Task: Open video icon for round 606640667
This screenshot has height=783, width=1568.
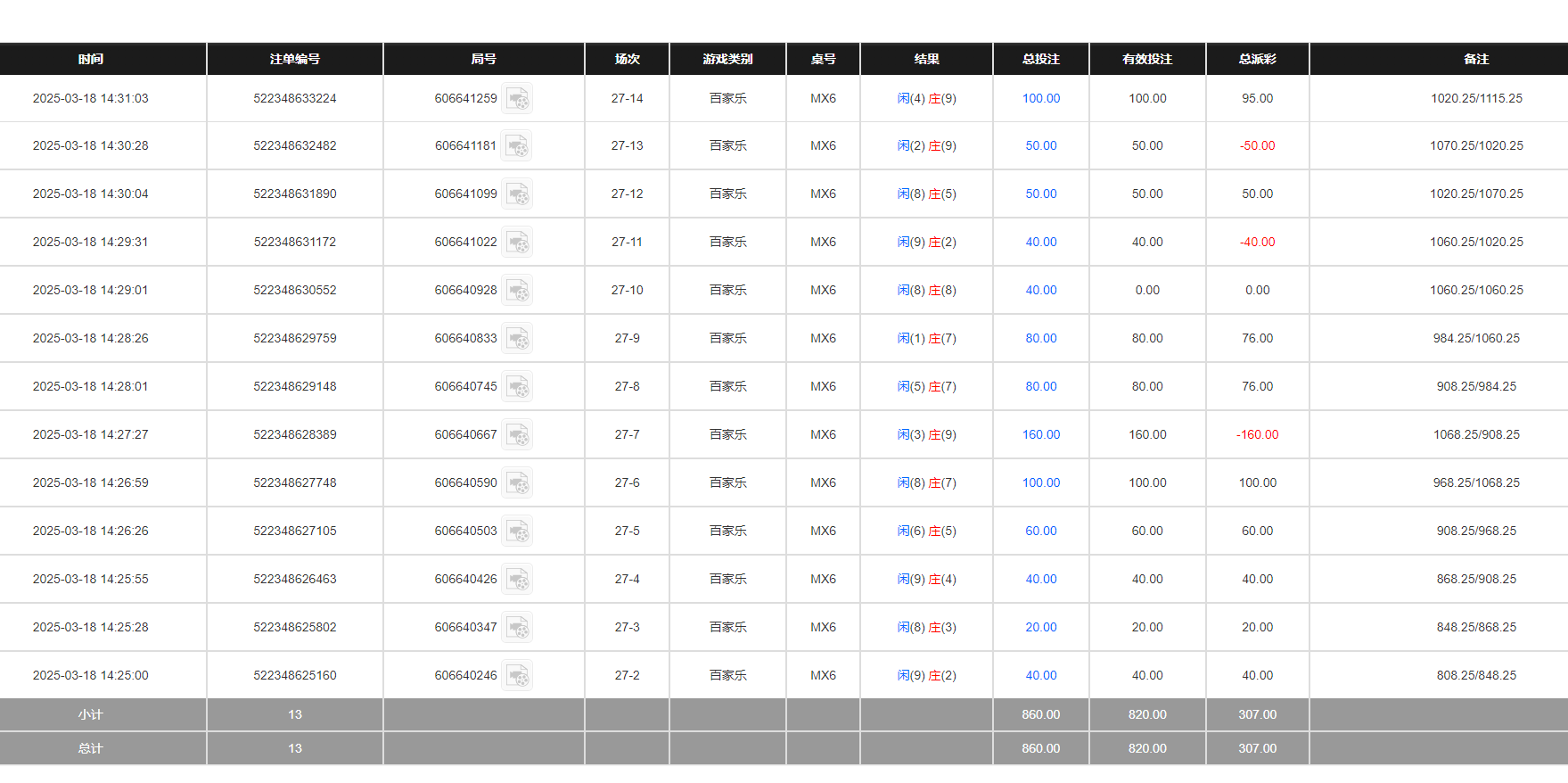Action: (517, 434)
